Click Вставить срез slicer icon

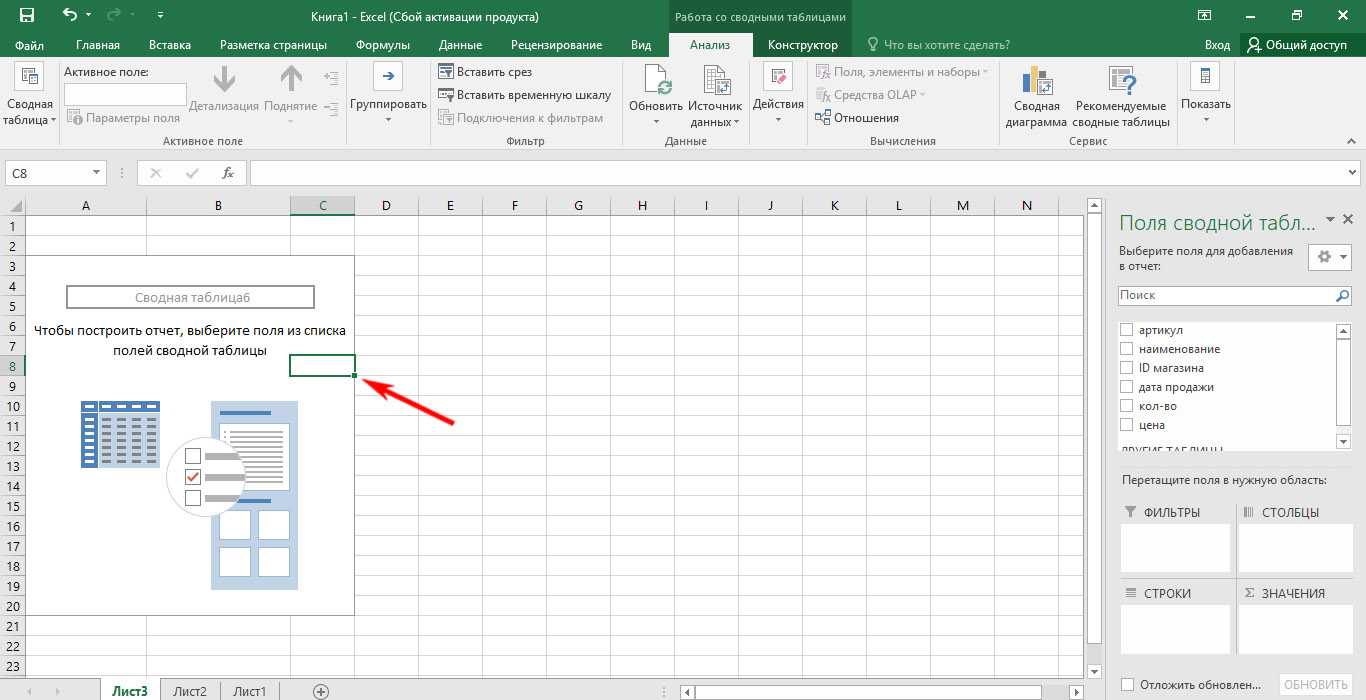pos(446,72)
